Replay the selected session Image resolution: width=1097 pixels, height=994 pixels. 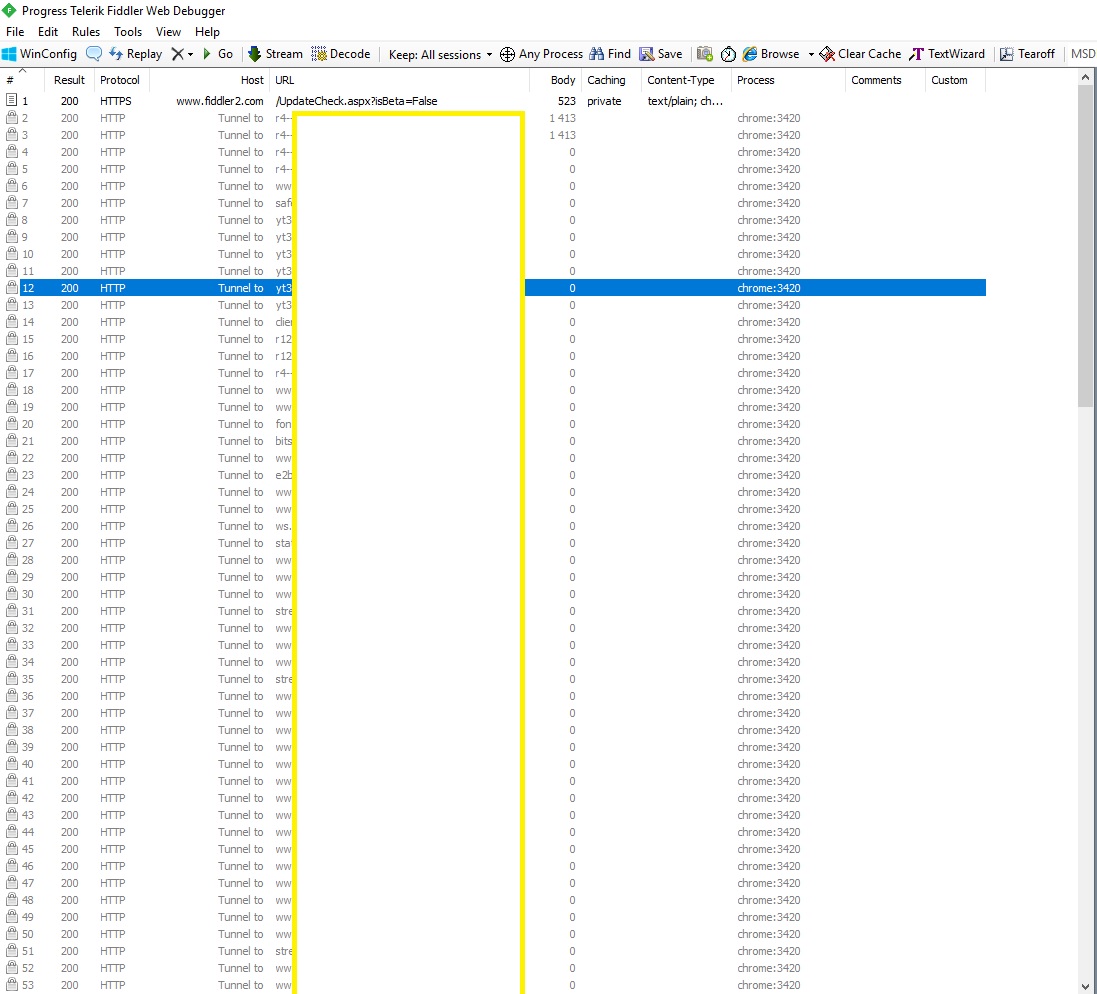[x=136, y=54]
